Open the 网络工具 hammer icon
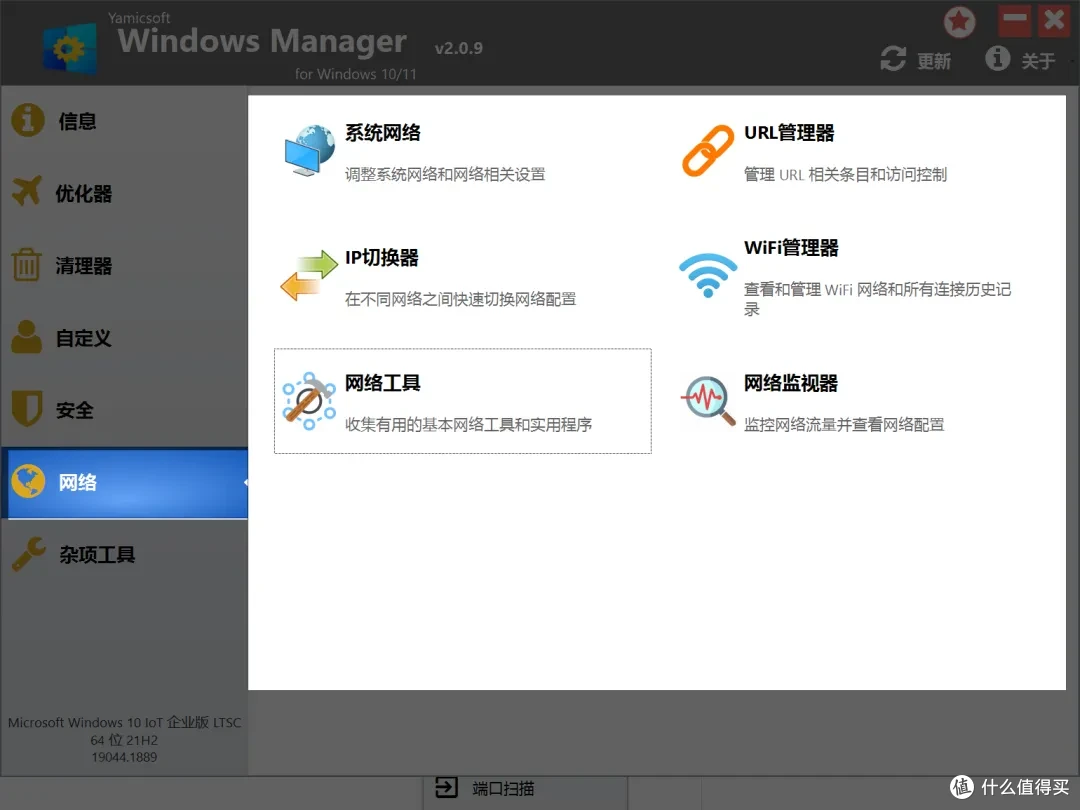The image size is (1080, 810). (x=309, y=401)
